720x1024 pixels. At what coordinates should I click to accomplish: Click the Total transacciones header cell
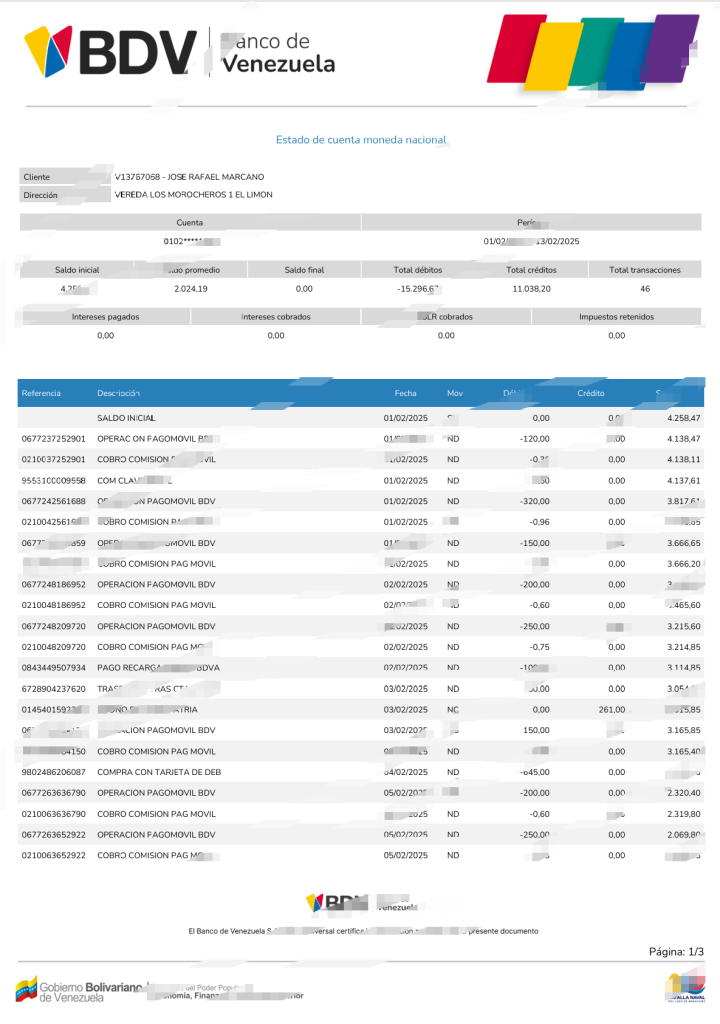pos(645,270)
